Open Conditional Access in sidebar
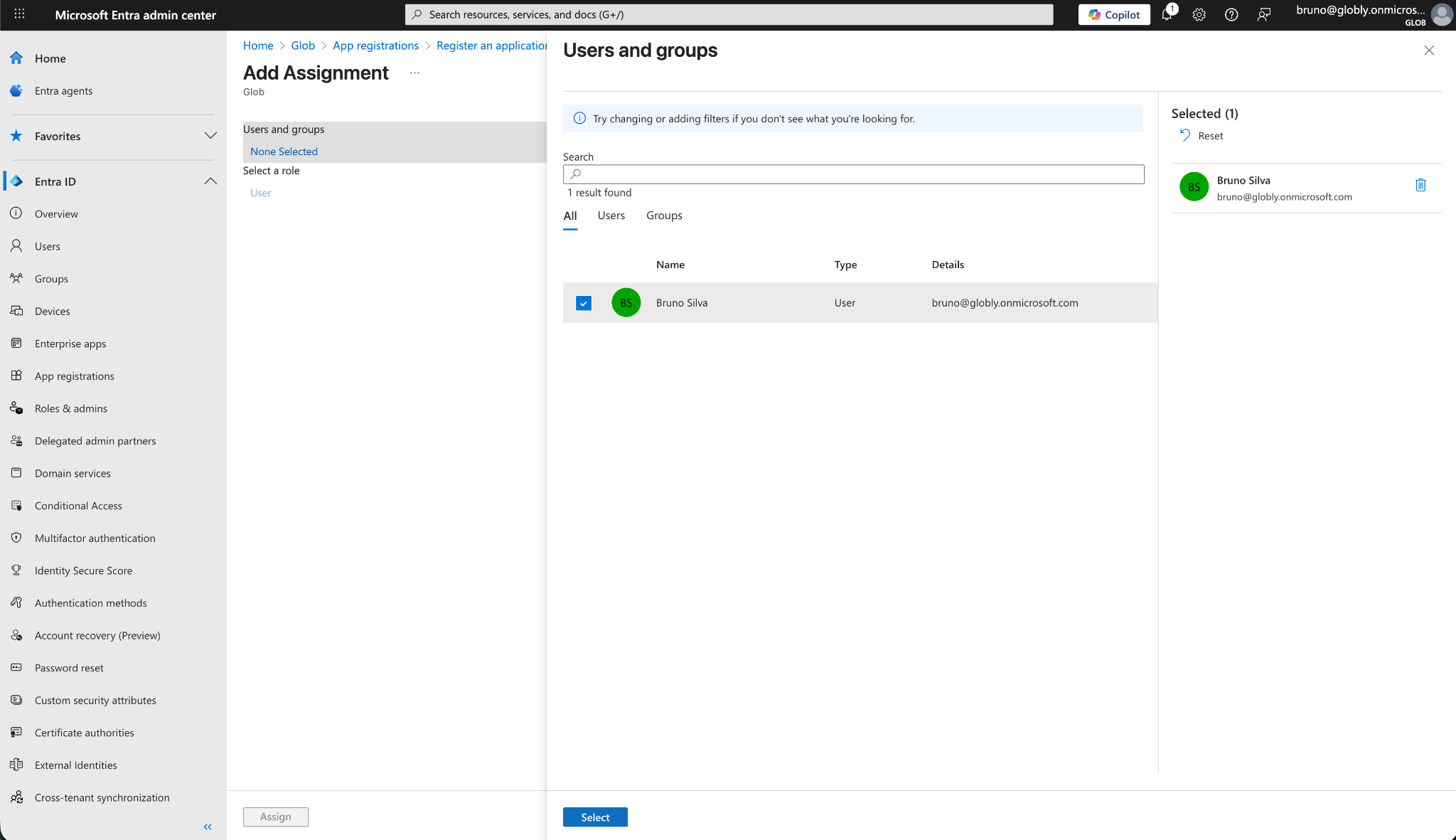Viewport: 1456px width, 840px height. (x=78, y=506)
